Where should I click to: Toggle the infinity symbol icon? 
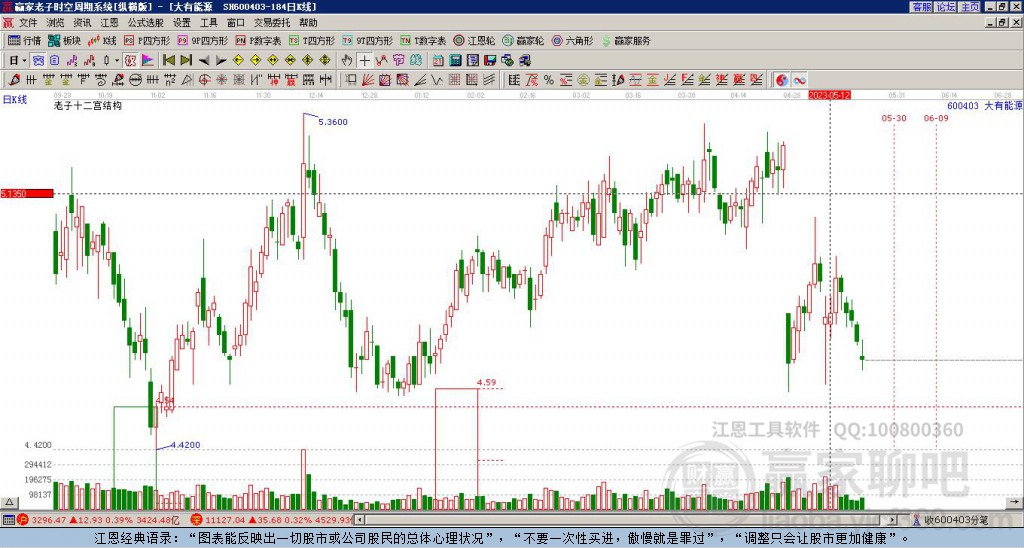pyautogui.click(x=799, y=80)
